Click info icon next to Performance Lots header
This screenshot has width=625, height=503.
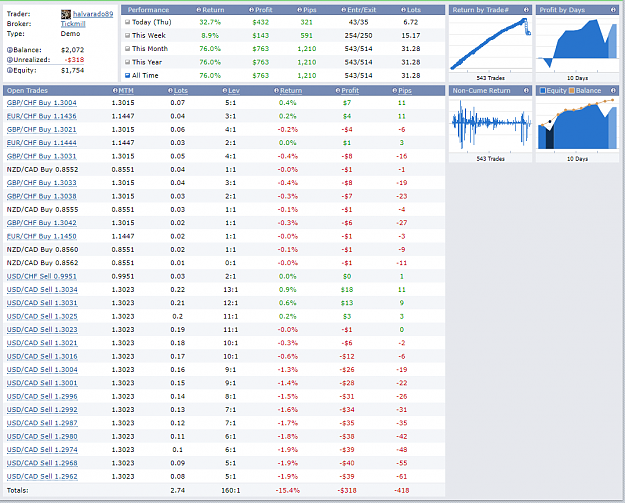(403, 10)
